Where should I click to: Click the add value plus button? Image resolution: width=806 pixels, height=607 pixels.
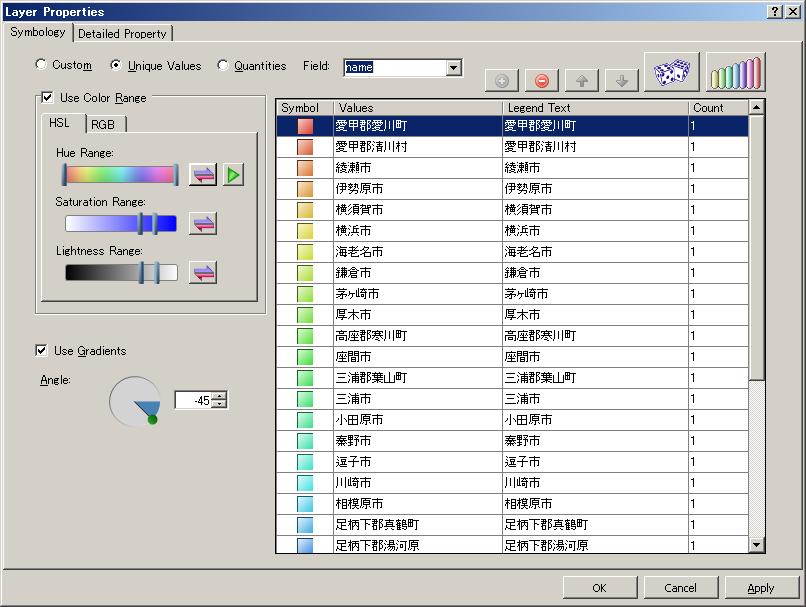(502, 81)
